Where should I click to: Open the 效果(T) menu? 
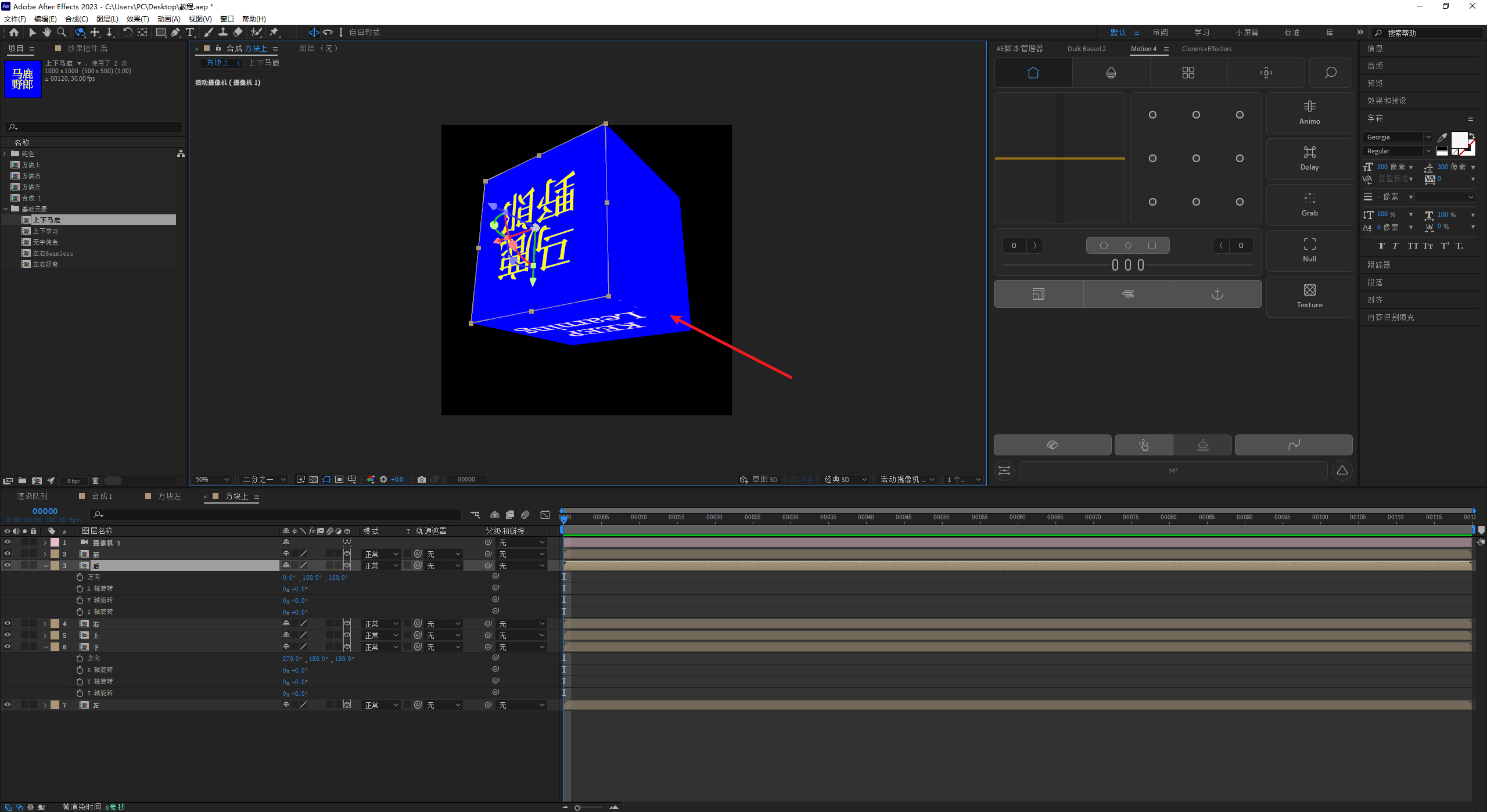click(x=137, y=19)
